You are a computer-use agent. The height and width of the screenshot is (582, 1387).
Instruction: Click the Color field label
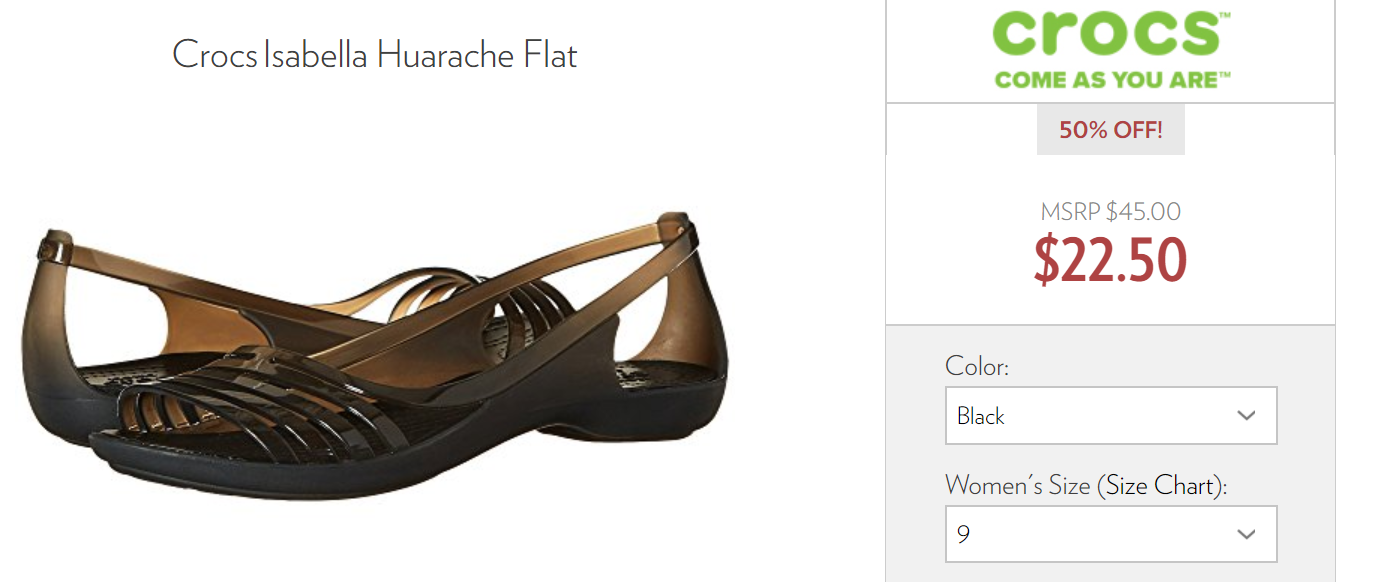pyautogui.click(x=977, y=367)
